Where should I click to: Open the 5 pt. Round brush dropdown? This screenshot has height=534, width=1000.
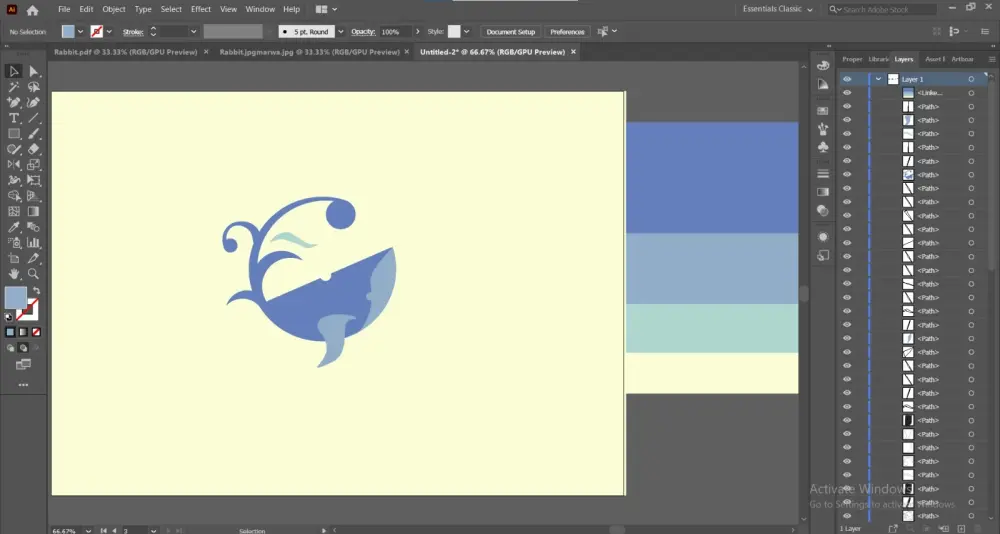pyautogui.click(x=340, y=32)
